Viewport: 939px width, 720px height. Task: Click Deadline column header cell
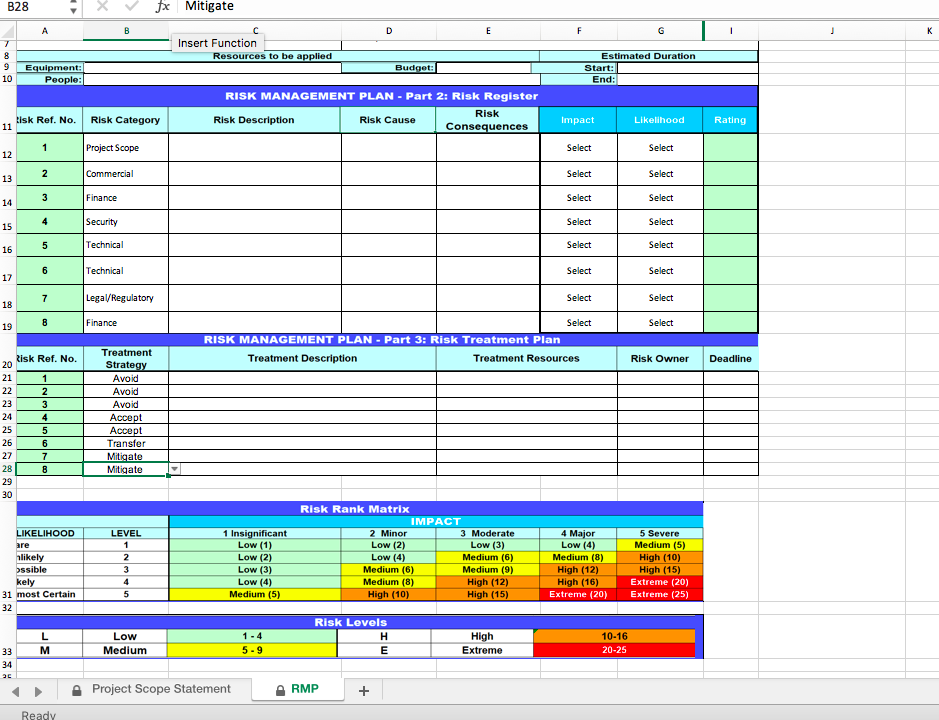point(731,358)
